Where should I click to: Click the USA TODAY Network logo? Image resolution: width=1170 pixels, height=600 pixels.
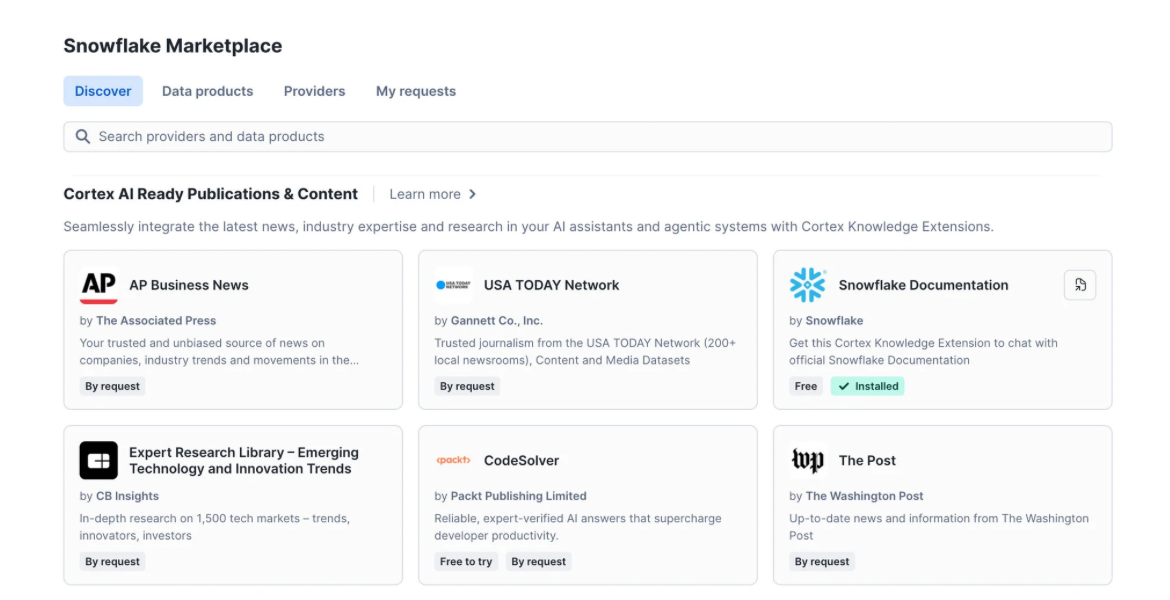pos(453,285)
